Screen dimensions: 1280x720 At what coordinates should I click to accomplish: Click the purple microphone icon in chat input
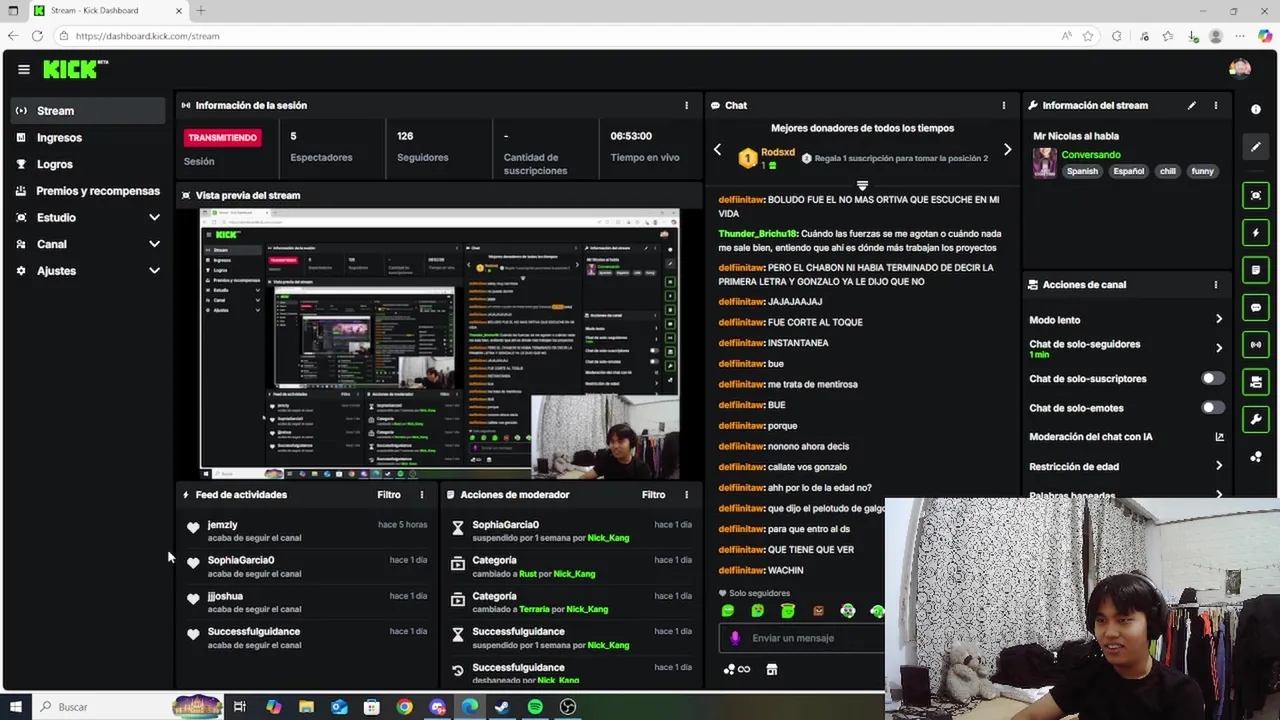735,638
